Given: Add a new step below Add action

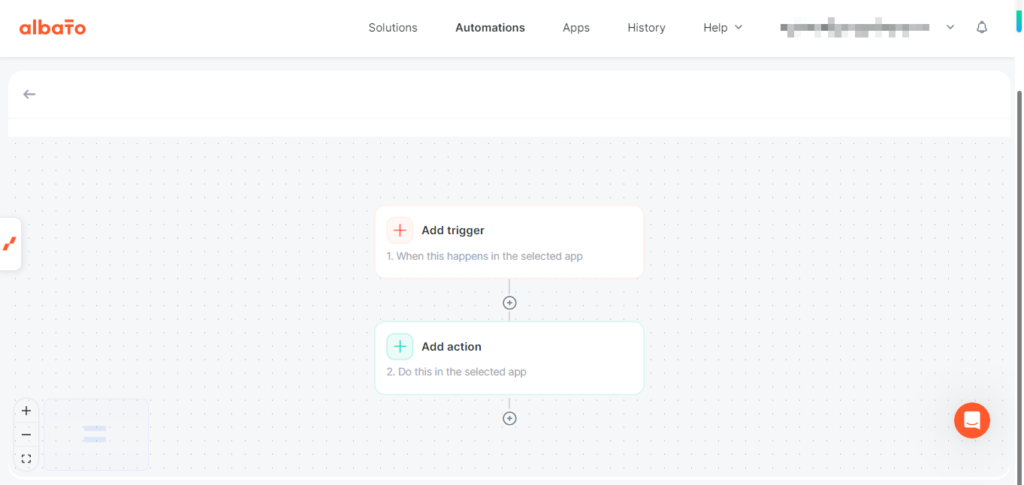Looking at the screenshot, I should click(x=509, y=418).
